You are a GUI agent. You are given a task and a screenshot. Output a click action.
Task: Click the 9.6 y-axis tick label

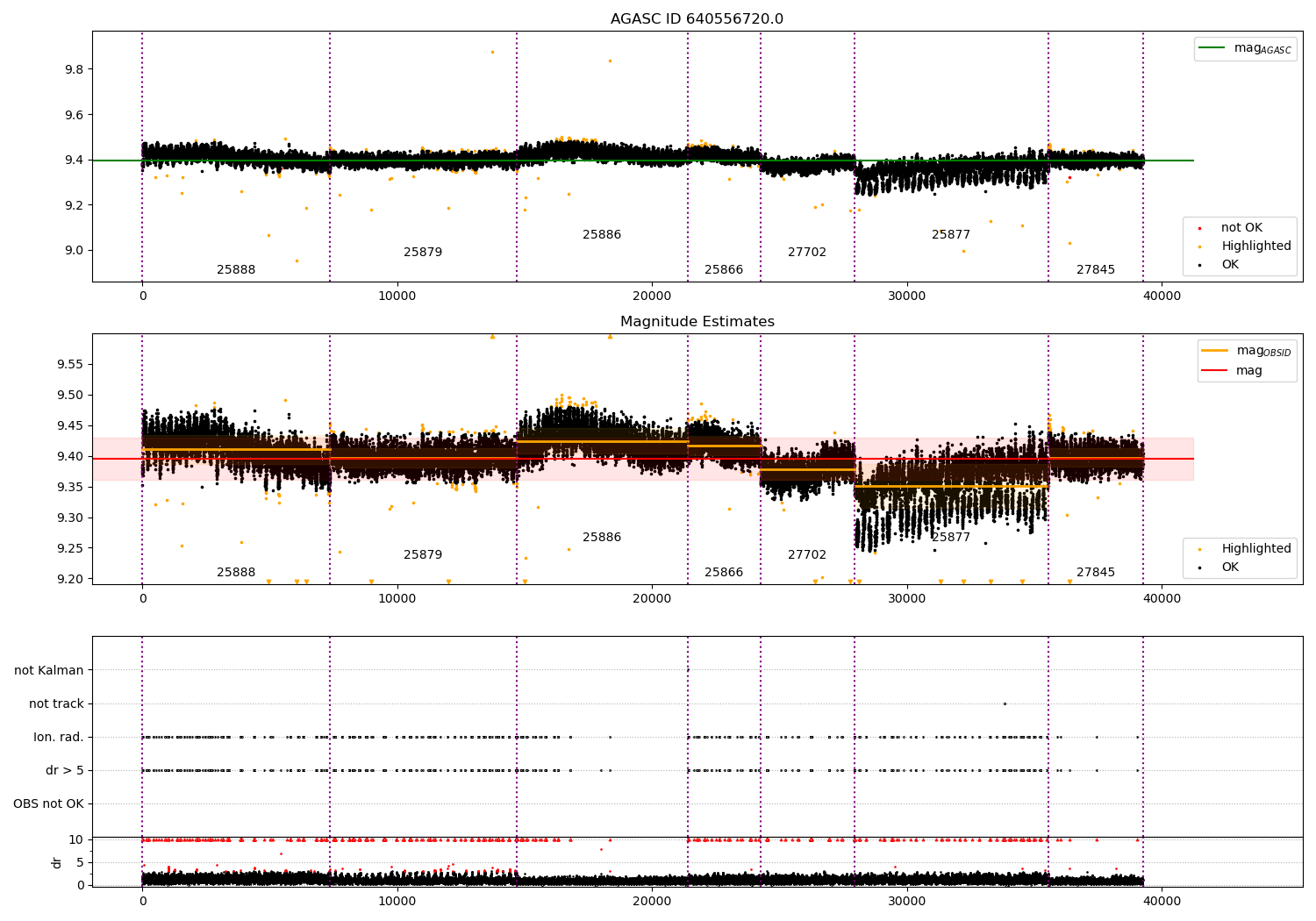(74, 115)
